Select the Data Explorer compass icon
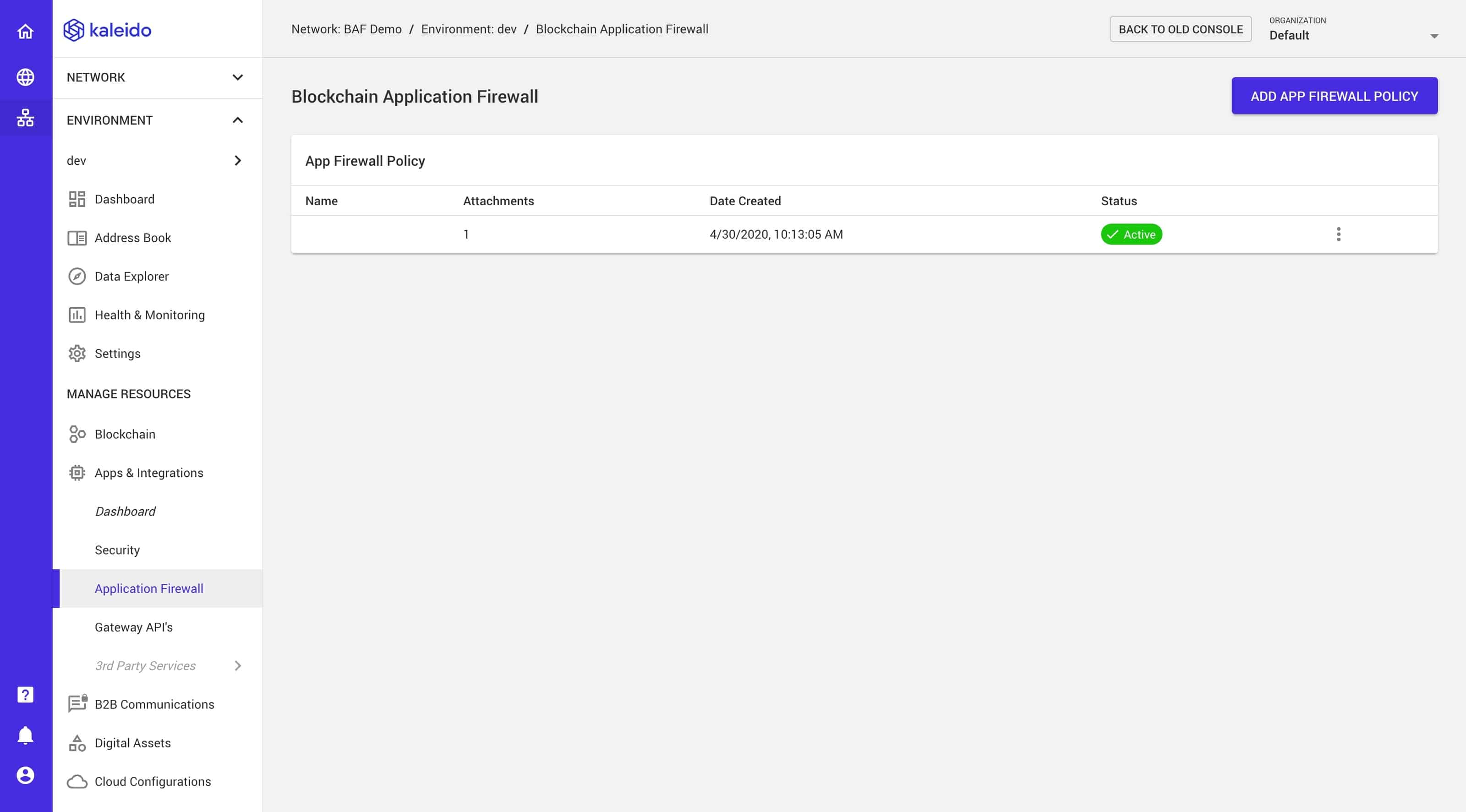This screenshot has height=812, width=1466. point(77,276)
